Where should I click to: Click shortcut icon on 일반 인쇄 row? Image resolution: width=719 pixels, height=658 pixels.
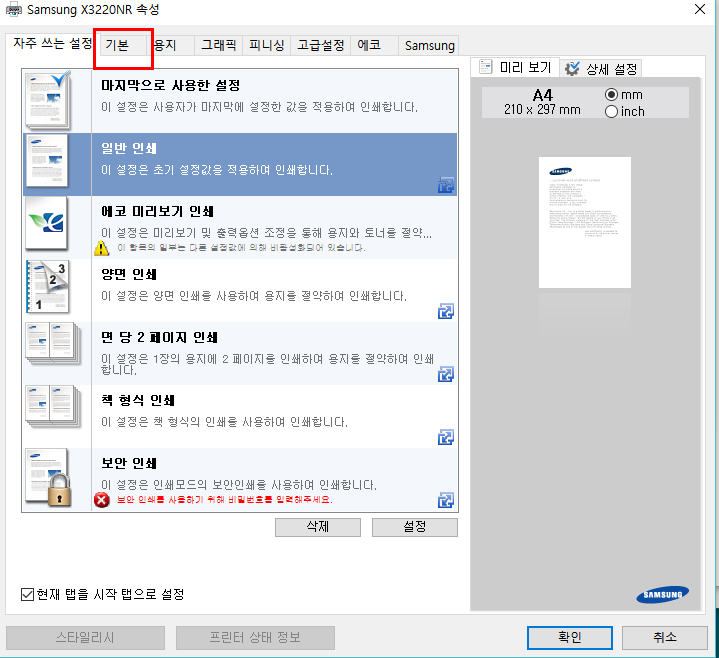pos(446,185)
